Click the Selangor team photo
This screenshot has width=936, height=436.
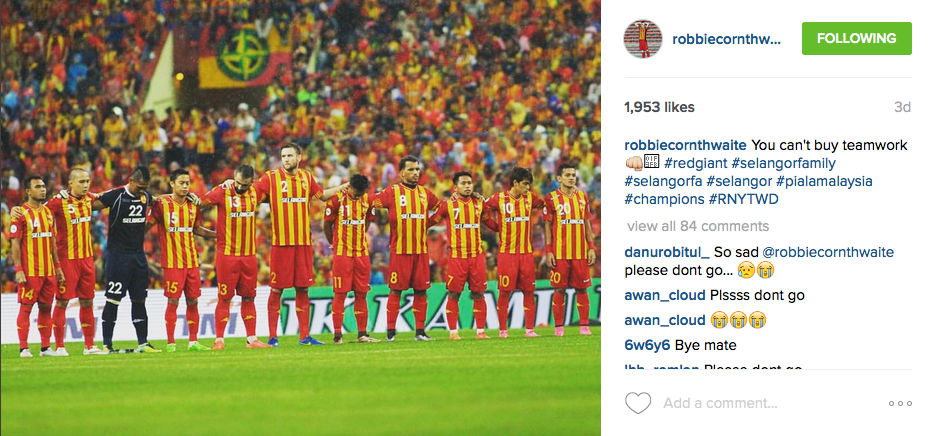point(300,218)
